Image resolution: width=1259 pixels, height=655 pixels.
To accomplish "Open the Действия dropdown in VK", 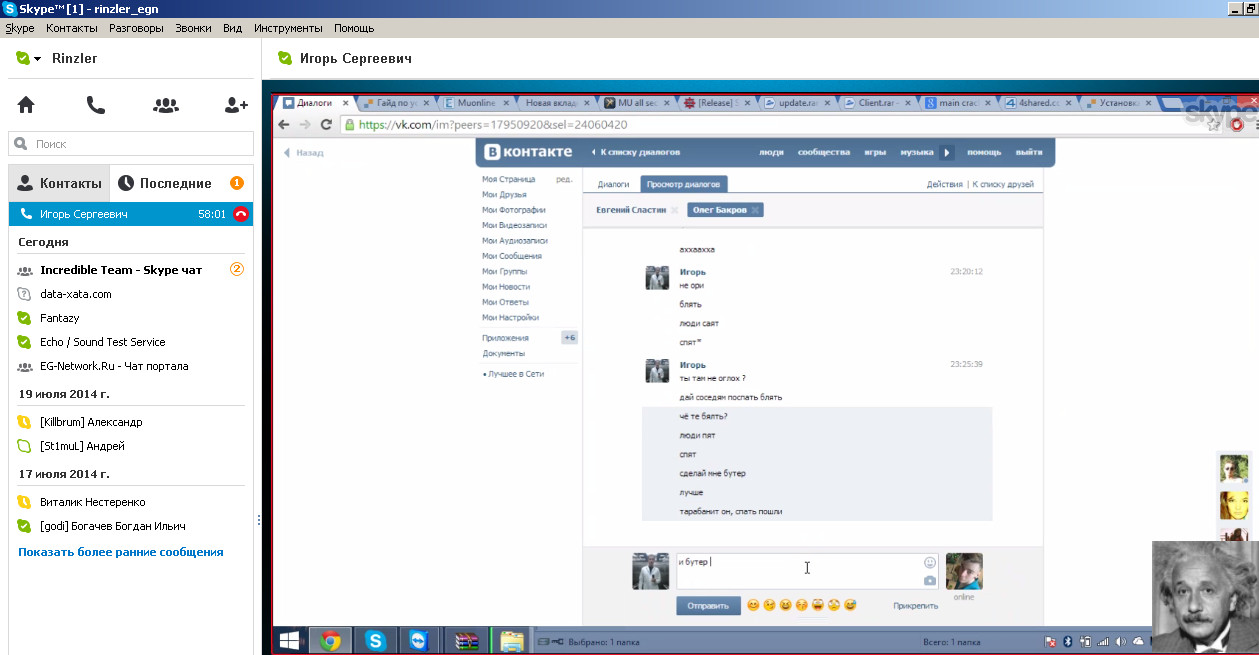I will coord(944,184).
